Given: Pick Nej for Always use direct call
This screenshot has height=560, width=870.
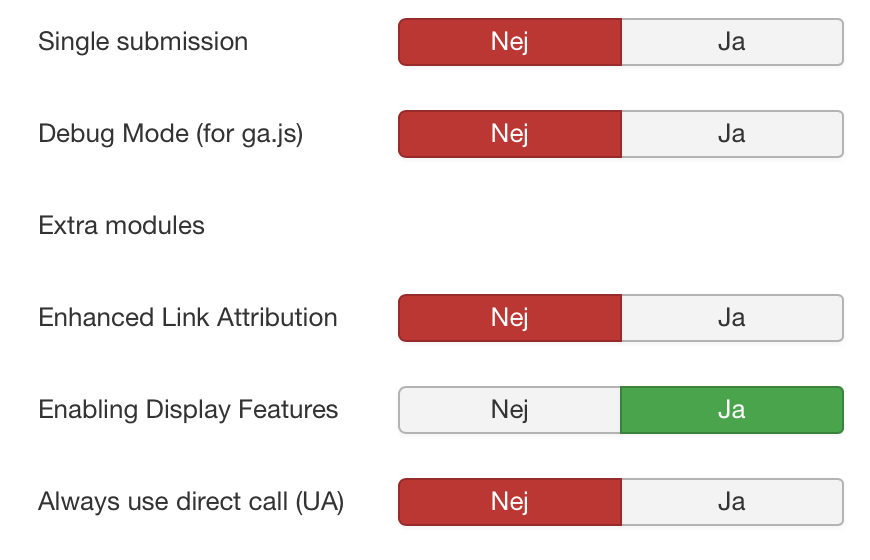Looking at the screenshot, I should click(510, 502).
